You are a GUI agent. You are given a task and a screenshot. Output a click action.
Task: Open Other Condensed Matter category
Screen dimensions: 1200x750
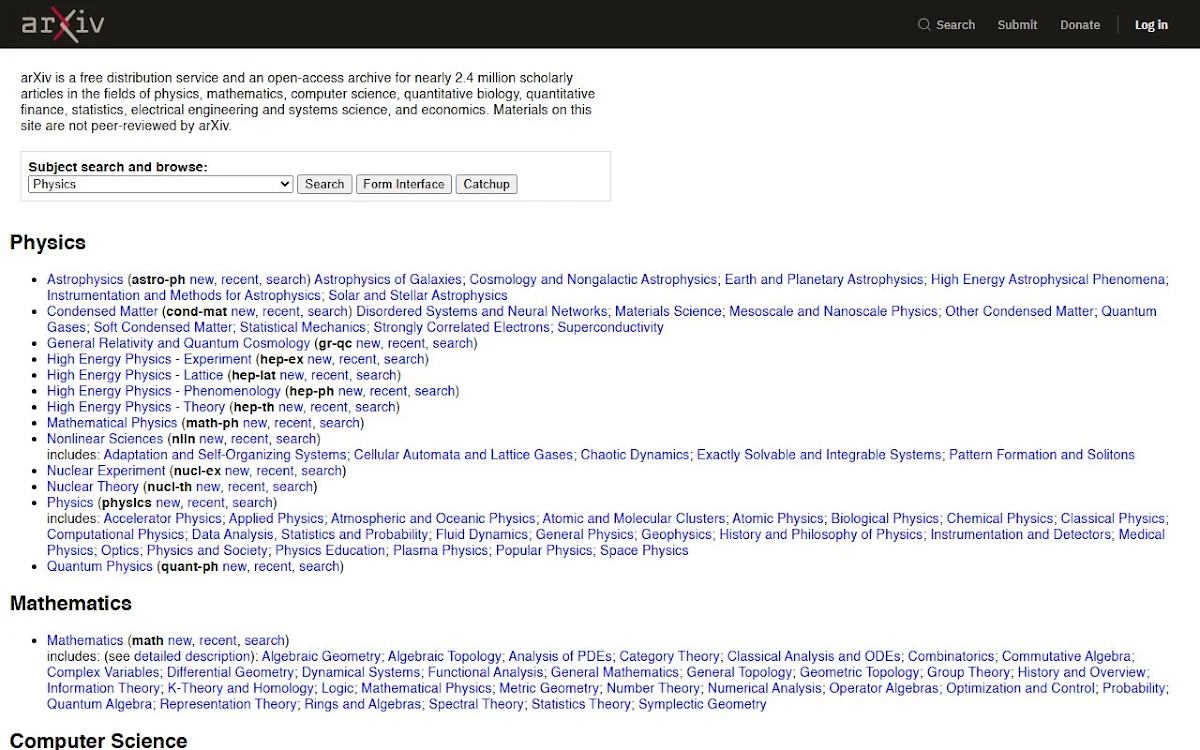click(1019, 311)
